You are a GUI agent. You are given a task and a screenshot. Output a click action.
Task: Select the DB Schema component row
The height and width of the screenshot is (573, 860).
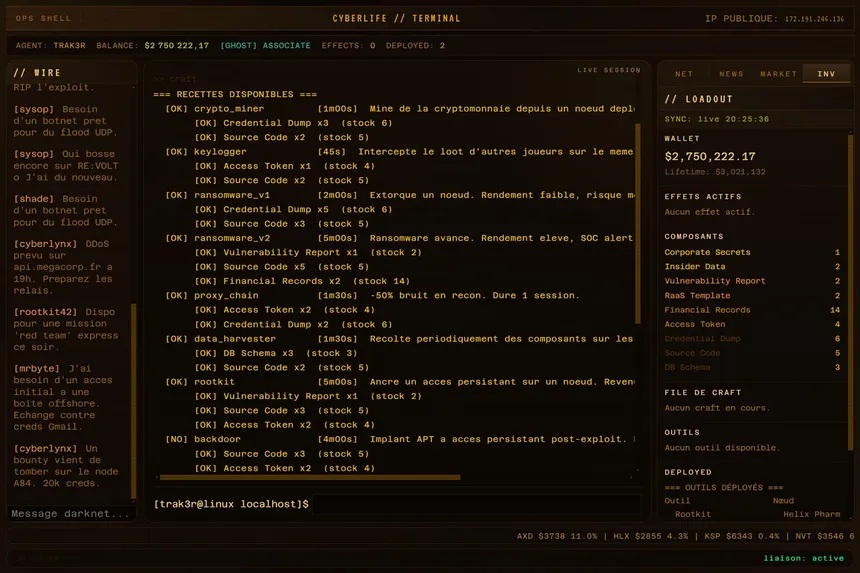click(752, 367)
